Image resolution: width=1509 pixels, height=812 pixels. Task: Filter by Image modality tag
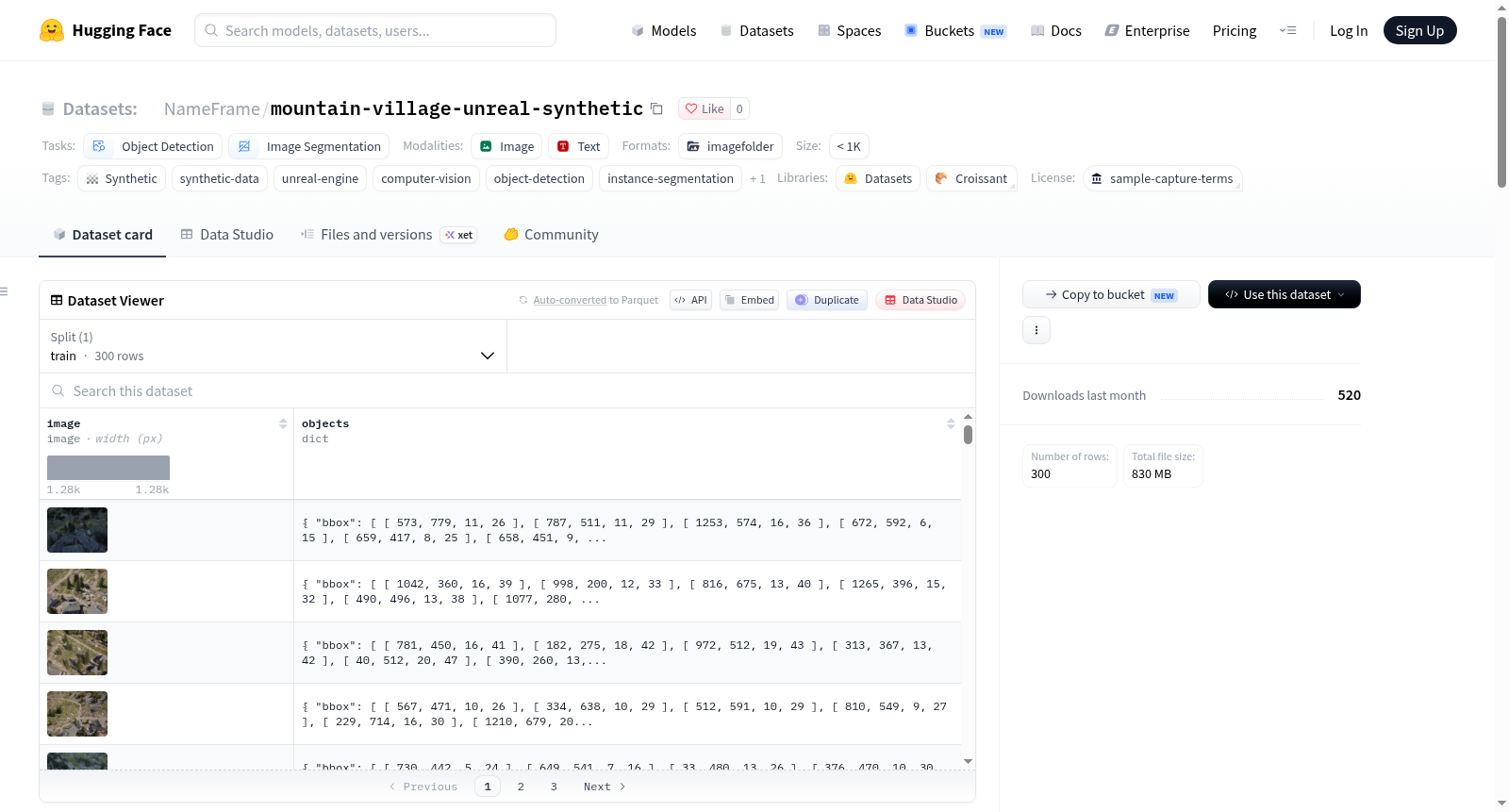[506, 146]
